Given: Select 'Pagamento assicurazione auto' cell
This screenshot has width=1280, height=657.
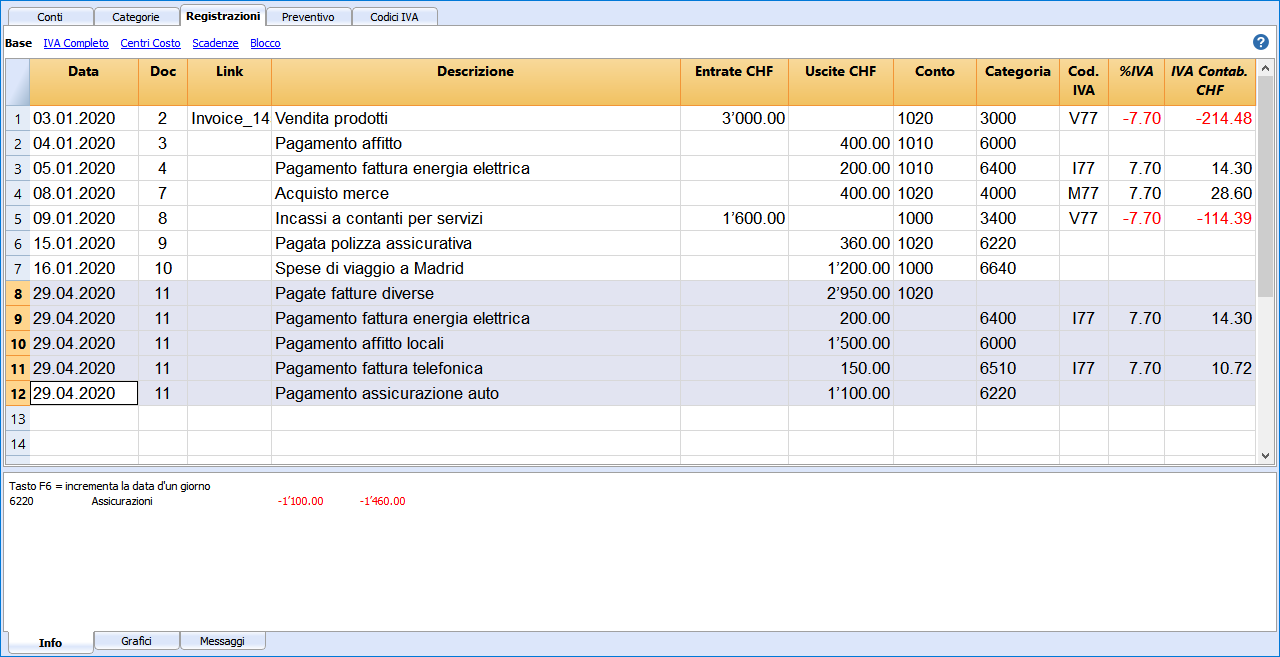Looking at the screenshot, I should tap(475, 393).
